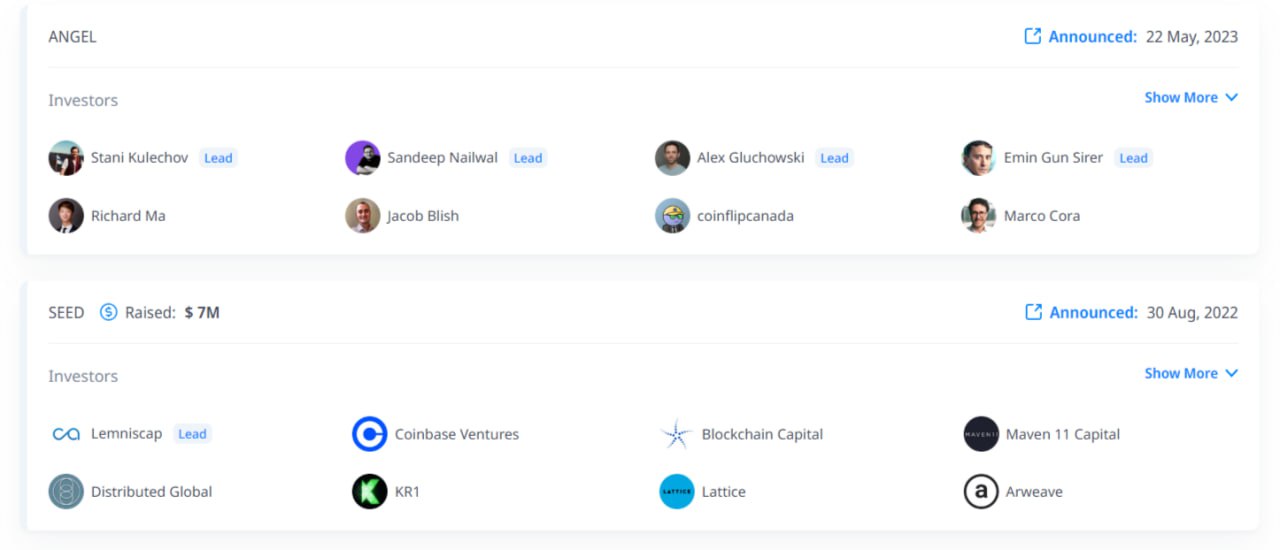Viewport: 1280px width, 550px height.
Task: Click the Announced link for 22 May, 2023
Action: (1093, 36)
